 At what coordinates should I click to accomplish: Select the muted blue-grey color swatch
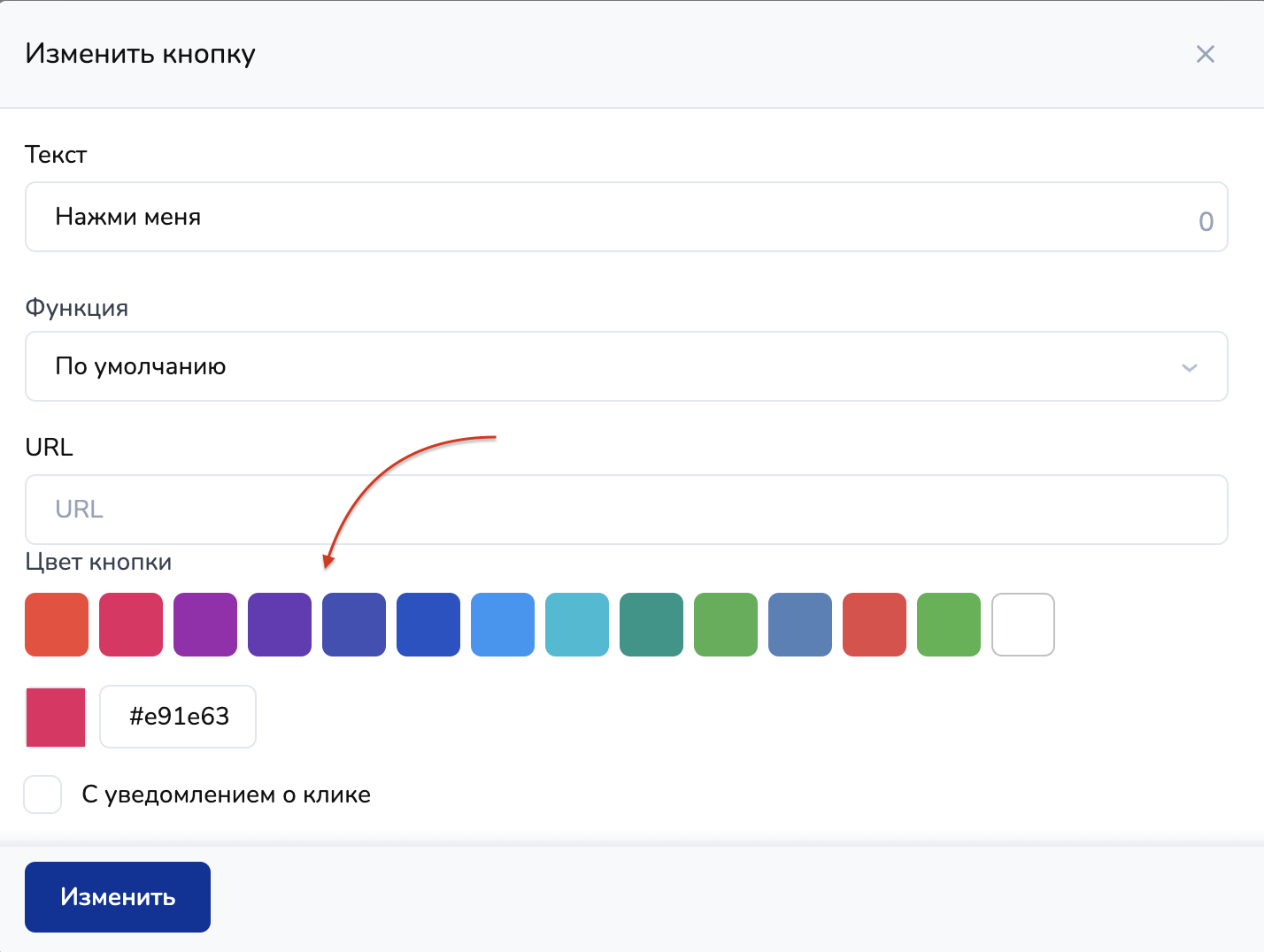point(800,625)
